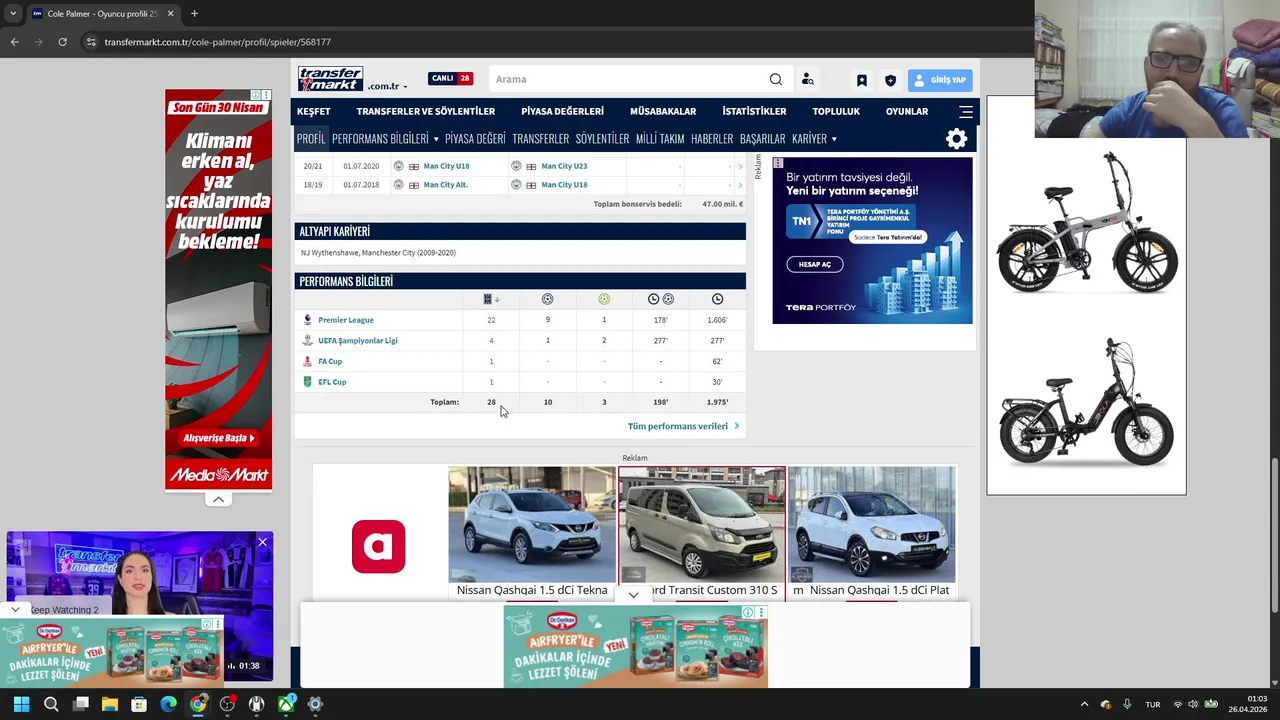
Task: Open the hamburger menu icon
Action: tap(966, 111)
